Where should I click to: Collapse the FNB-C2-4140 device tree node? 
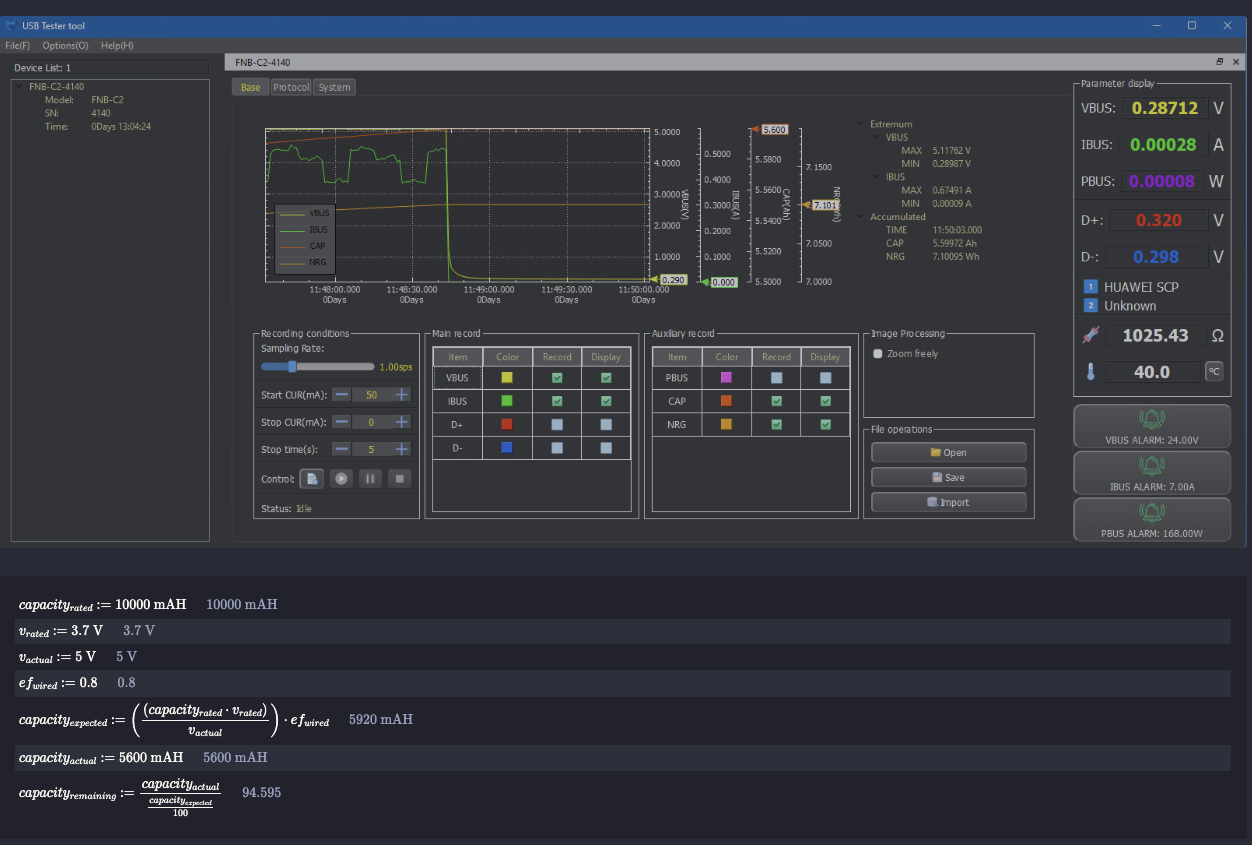point(20,87)
